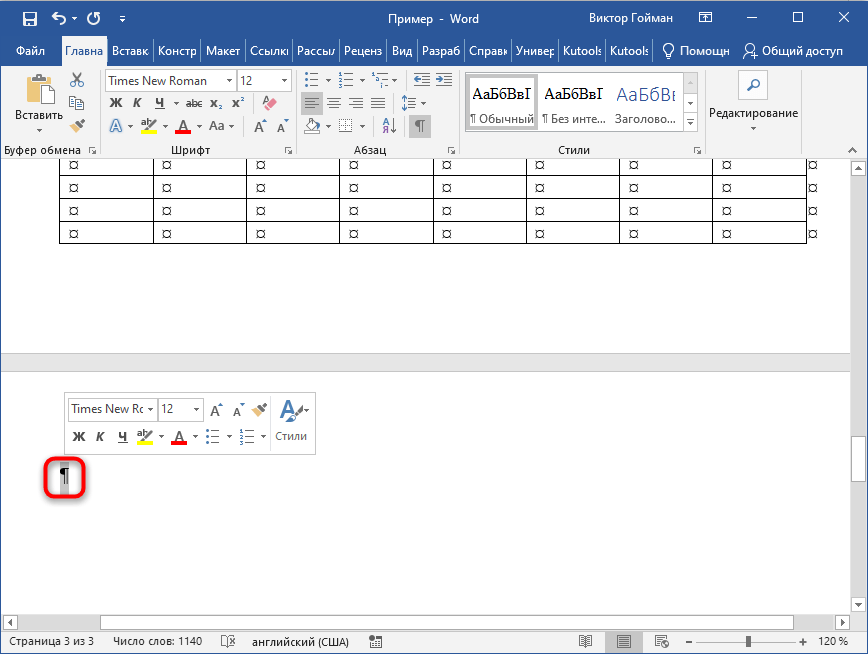The width and height of the screenshot is (868, 654).
Task: Expand the Вставить paste options arrow
Action: tap(39, 131)
